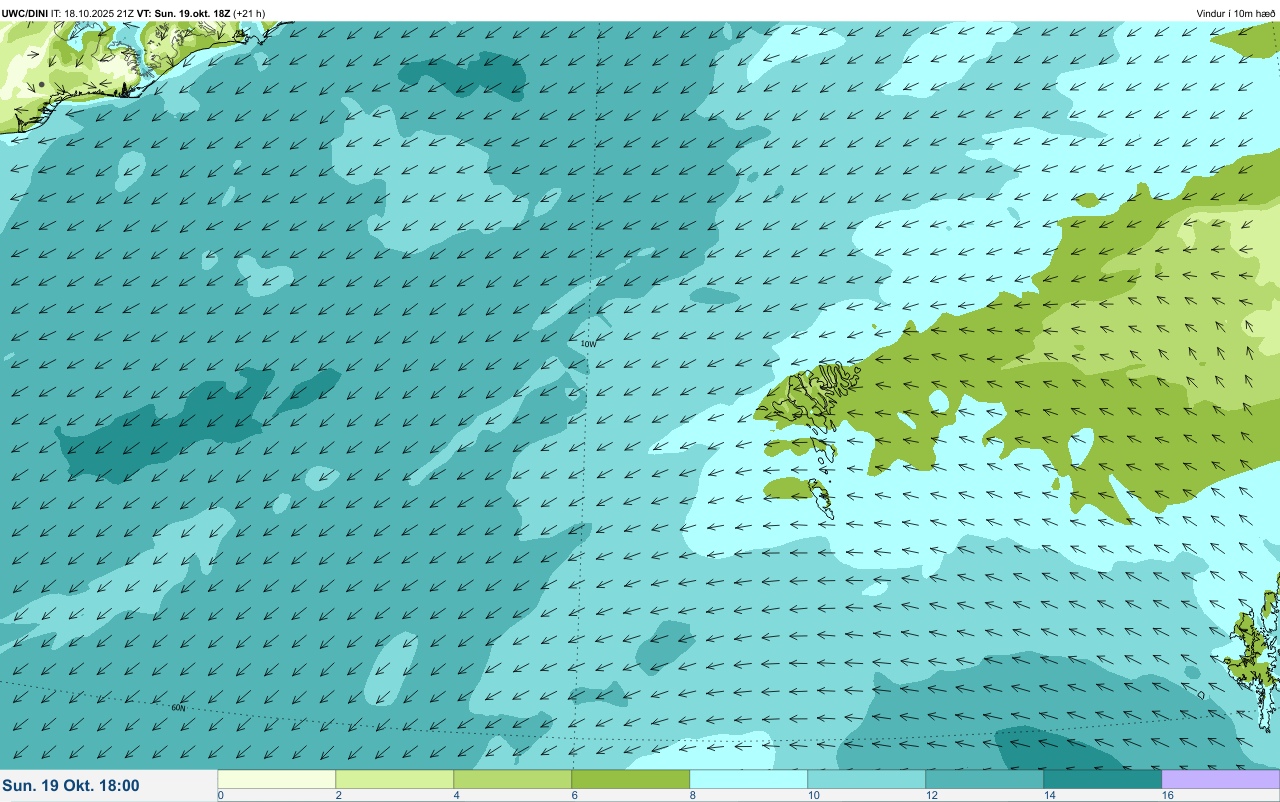
Task: Click the legend scale value '12'
Action: (x=930, y=795)
